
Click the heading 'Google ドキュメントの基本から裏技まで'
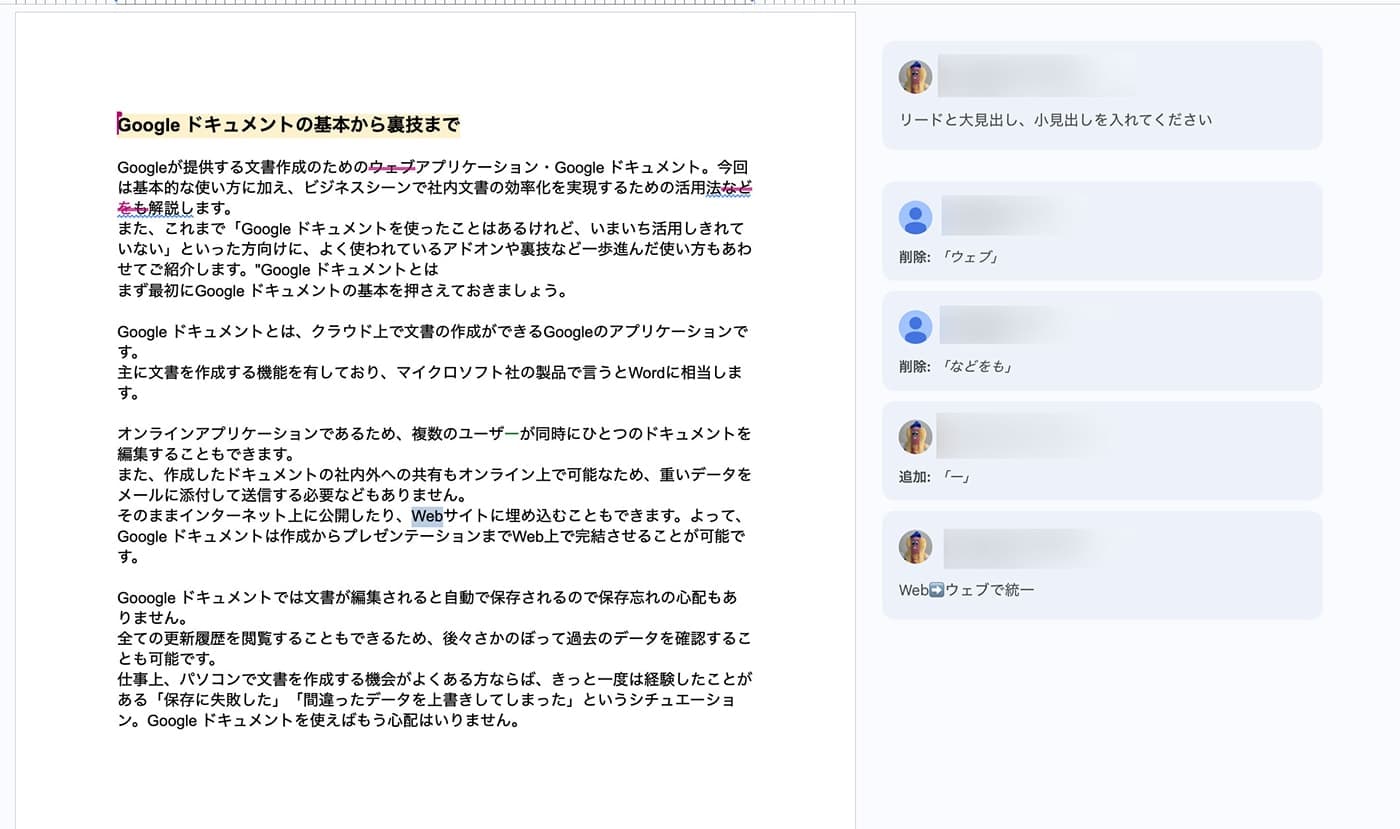288,125
